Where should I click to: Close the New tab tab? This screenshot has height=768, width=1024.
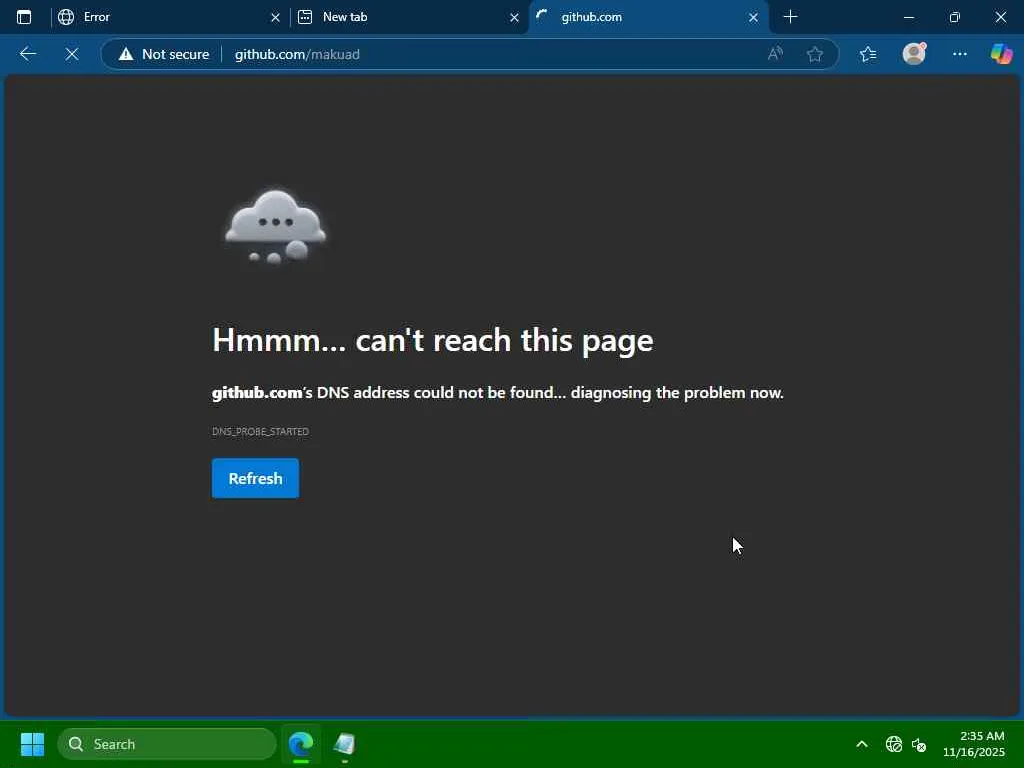click(x=514, y=18)
